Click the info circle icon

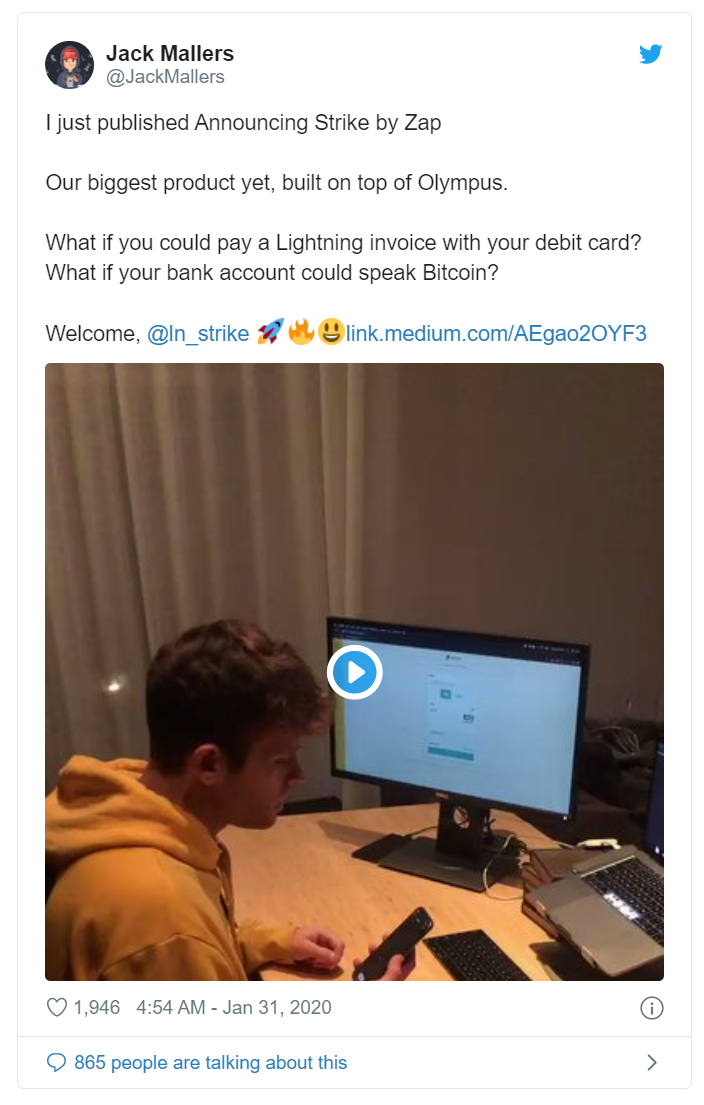coord(651,1008)
